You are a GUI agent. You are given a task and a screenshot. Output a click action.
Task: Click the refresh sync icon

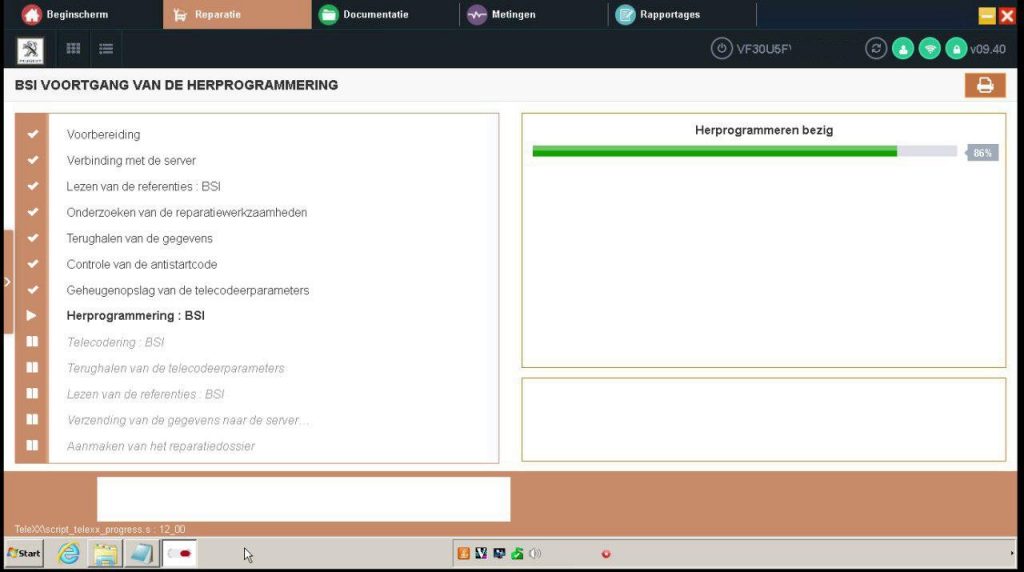coord(876,49)
